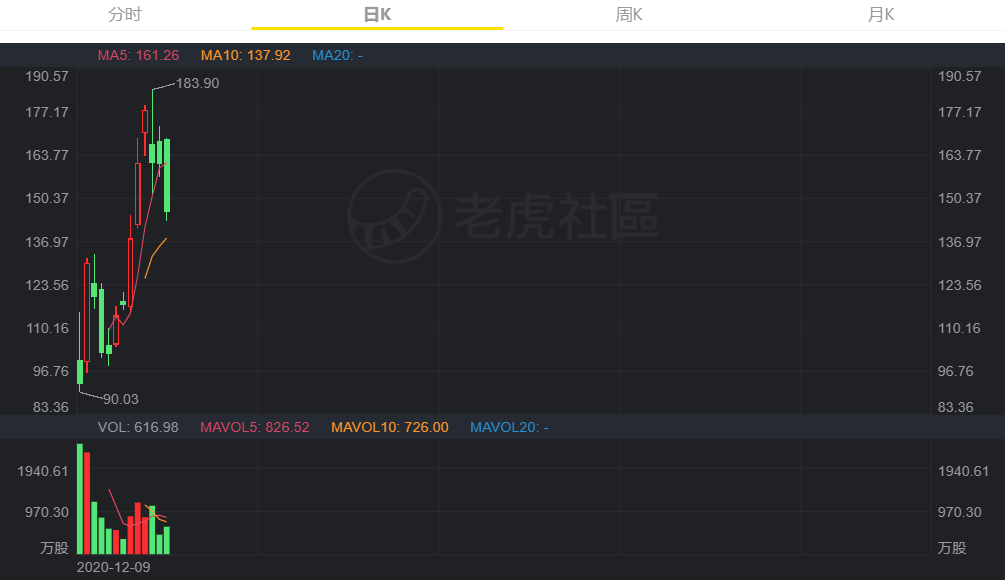Click the MA5: 161.26 indicator label
This screenshot has width=1005, height=580.
(138, 55)
